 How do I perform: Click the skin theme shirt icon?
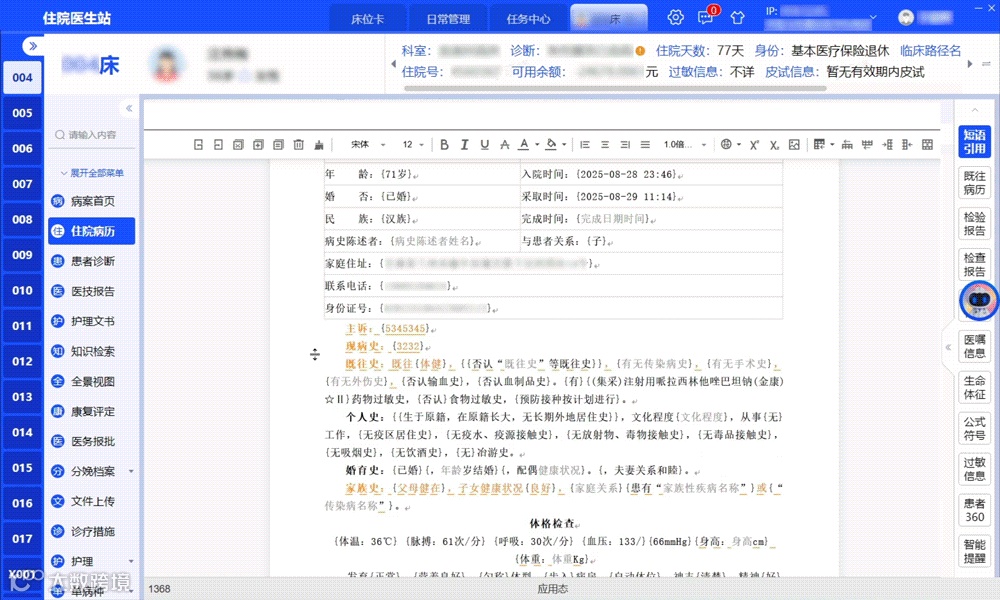pyautogui.click(x=737, y=17)
